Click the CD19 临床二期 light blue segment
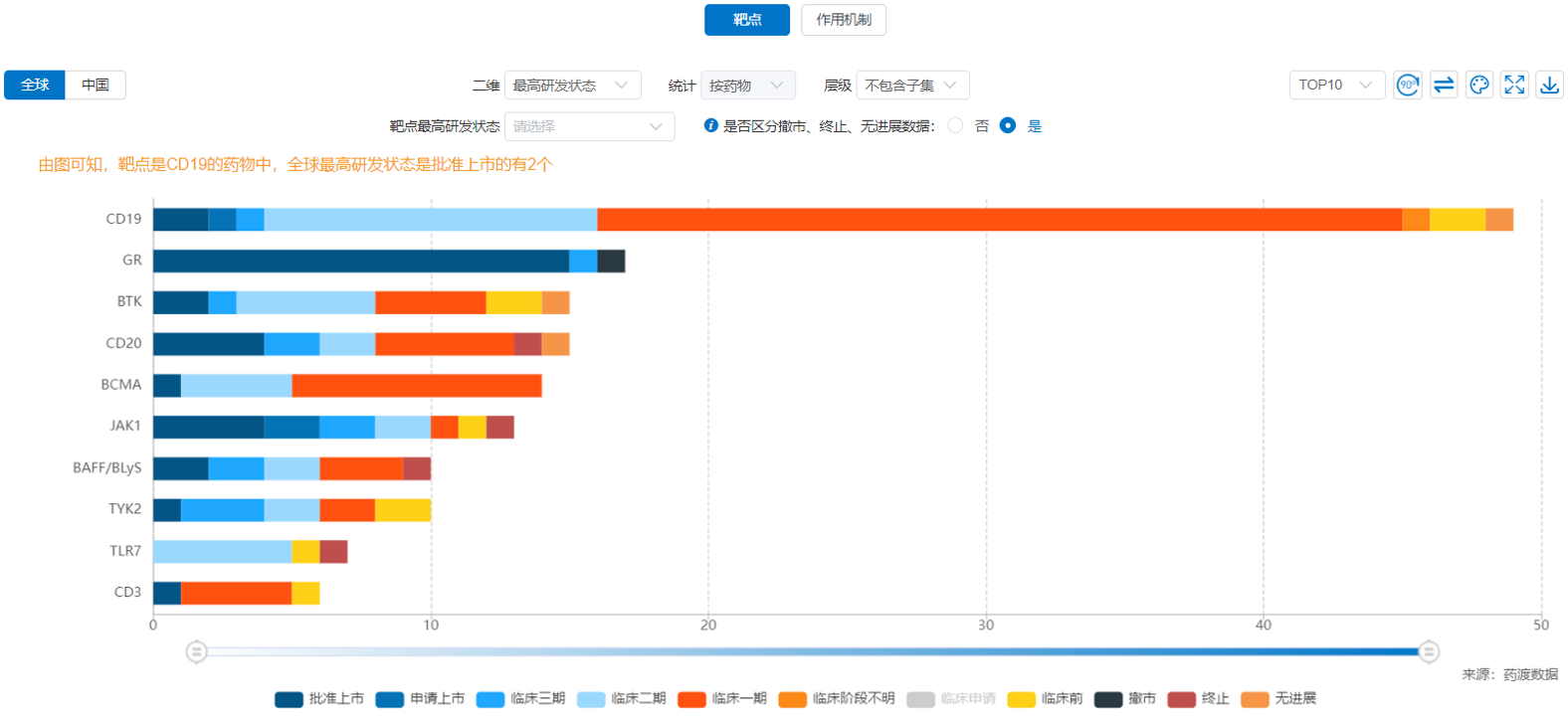1568x720 pixels. [431, 220]
